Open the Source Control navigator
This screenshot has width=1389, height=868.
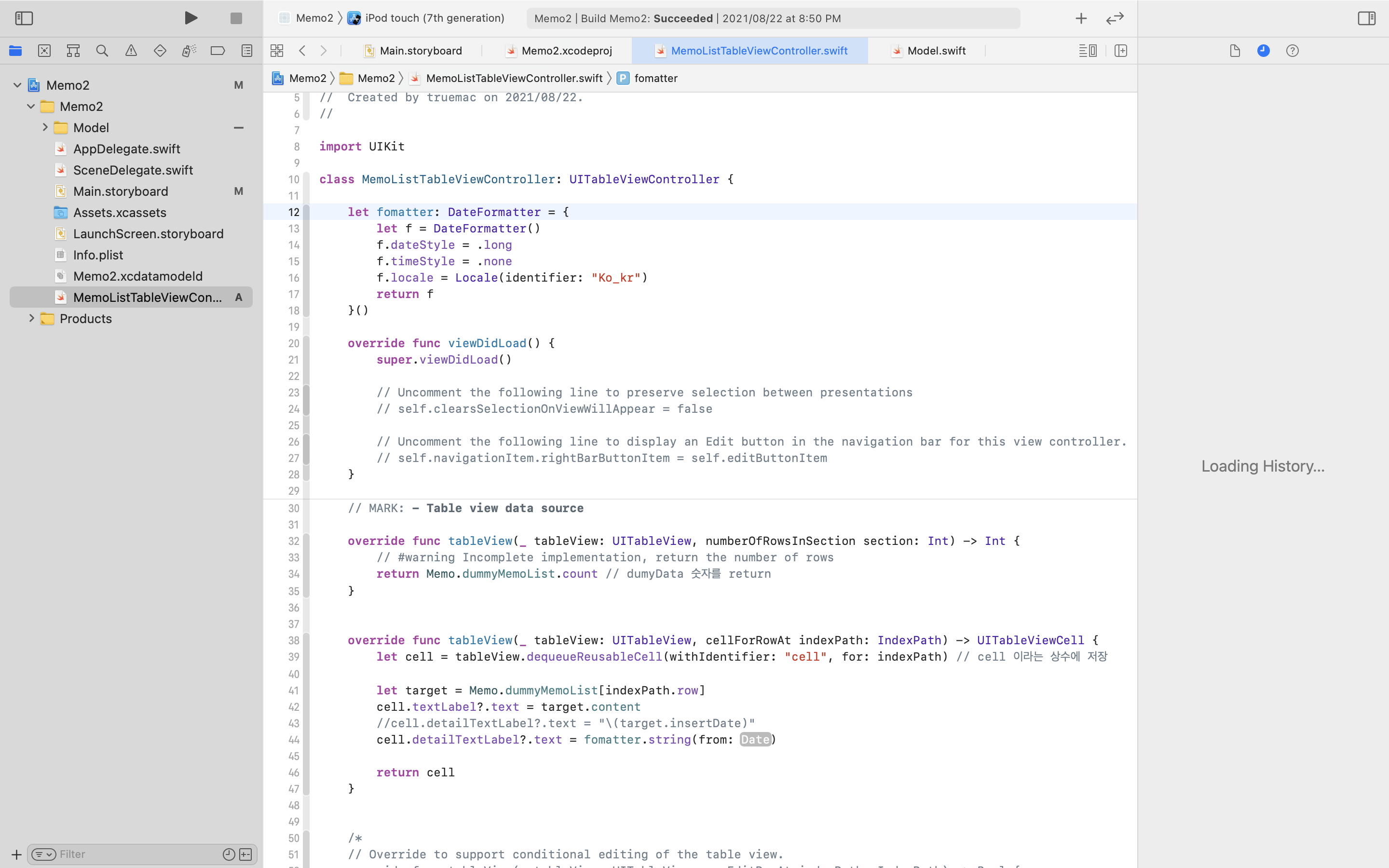tap(44, 51)
